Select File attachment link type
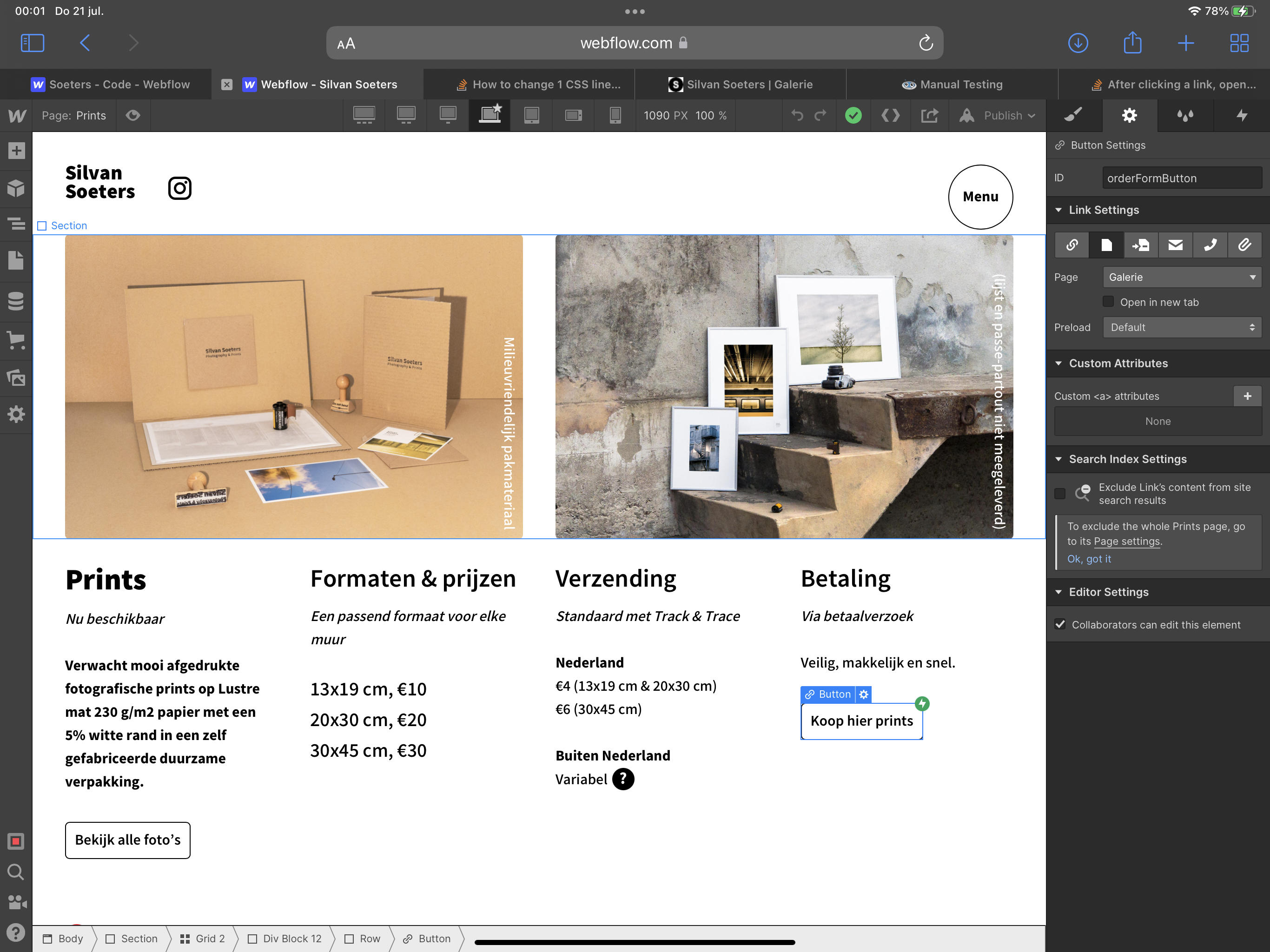The width and height of the screenshot is (1270, 952). 1244,245
